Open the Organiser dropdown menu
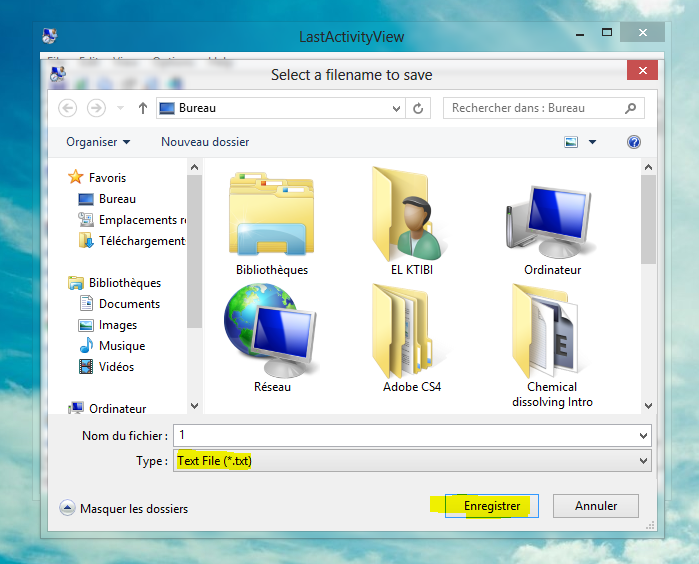Image resolution: width=699 pixels, height=564 pixels. 98,142
